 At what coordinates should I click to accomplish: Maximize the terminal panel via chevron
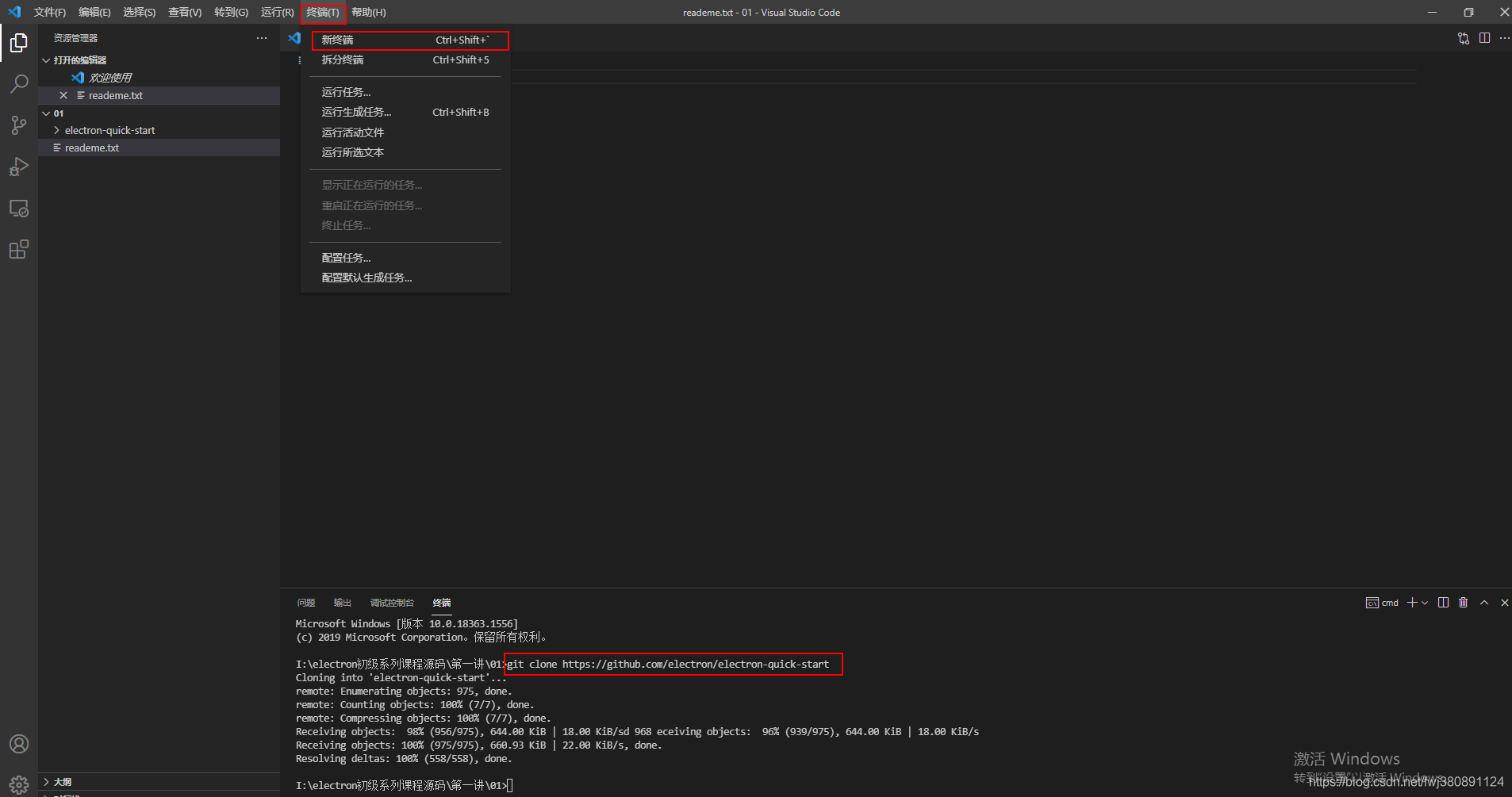point(1484,603)
